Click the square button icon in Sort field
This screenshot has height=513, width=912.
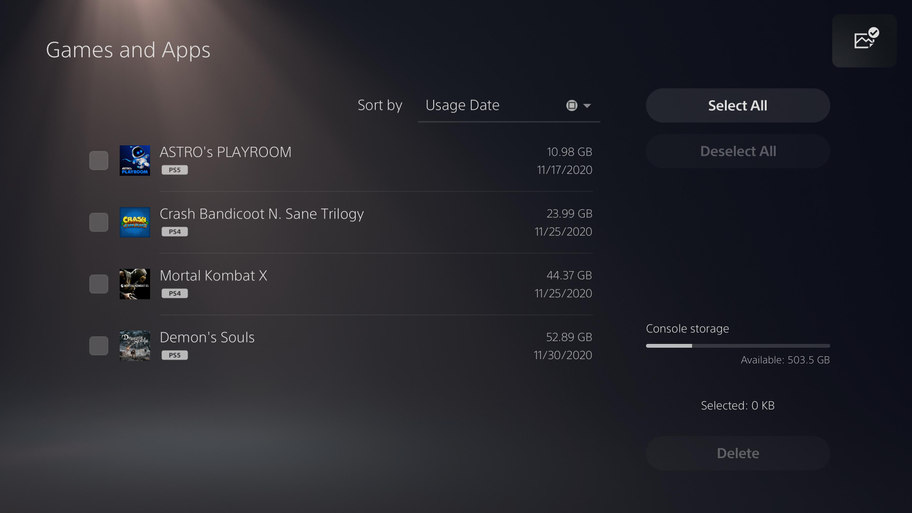(x=572, y=105)
